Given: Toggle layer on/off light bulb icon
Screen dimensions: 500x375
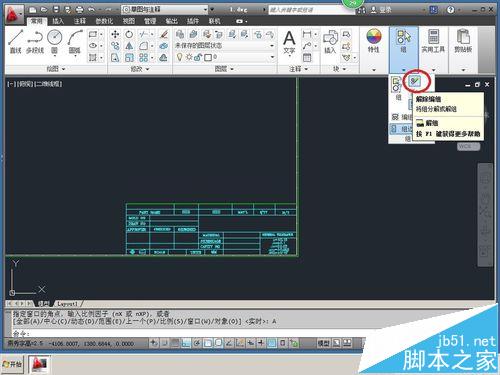Looking at the screenshot, I should pyautogui.click(x=179, y=57).
